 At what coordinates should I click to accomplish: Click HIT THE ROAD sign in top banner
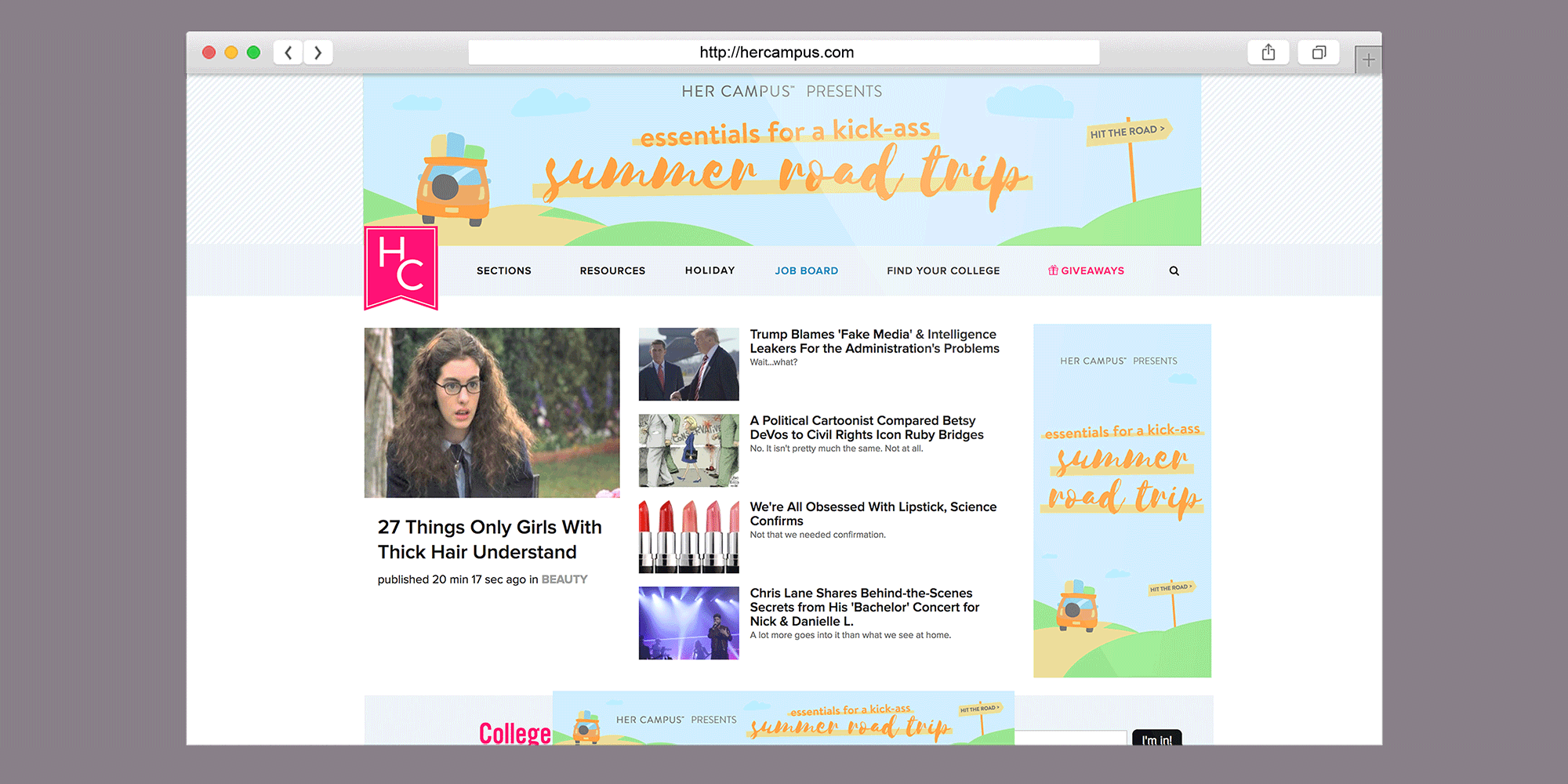(1127, 131)
